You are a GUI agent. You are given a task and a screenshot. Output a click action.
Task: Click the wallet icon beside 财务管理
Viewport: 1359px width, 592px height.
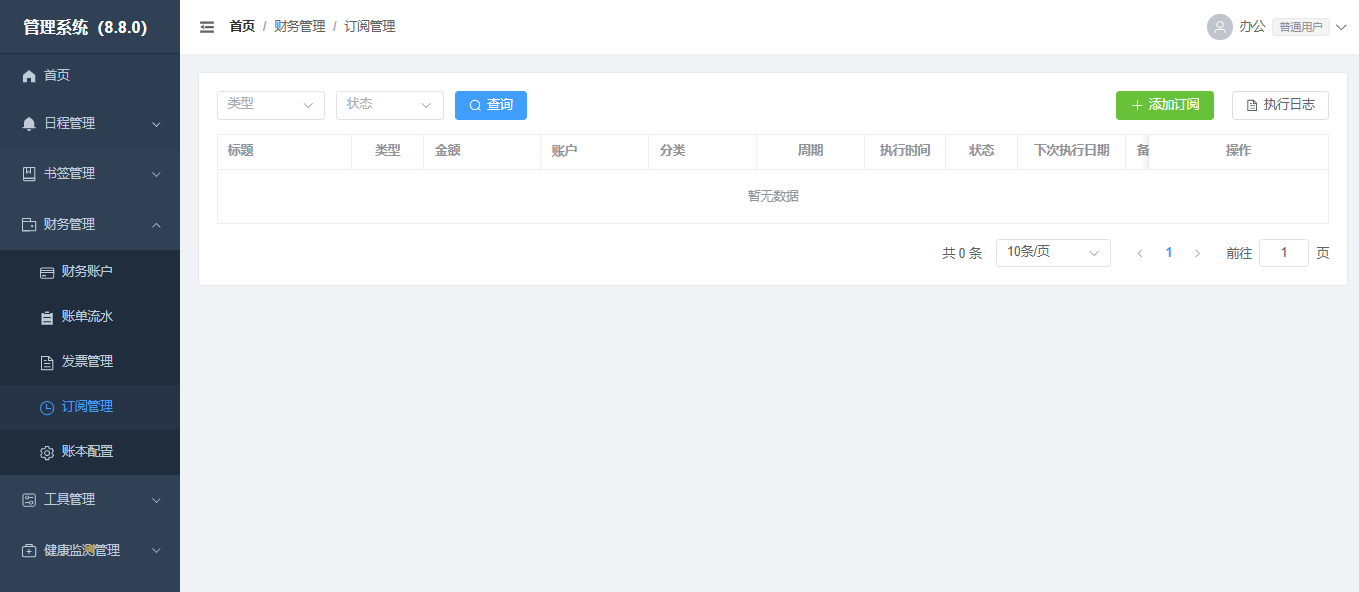pos(29,225)
